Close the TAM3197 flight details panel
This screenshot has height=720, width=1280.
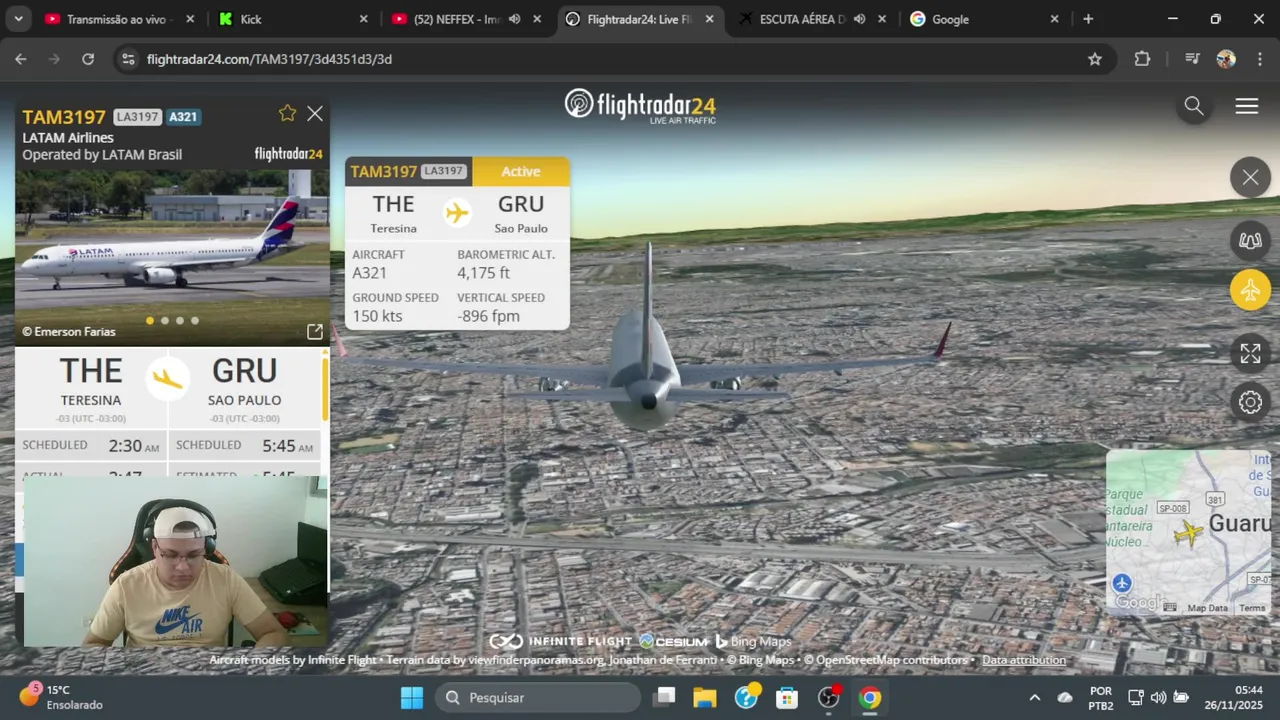pos(315,114)
